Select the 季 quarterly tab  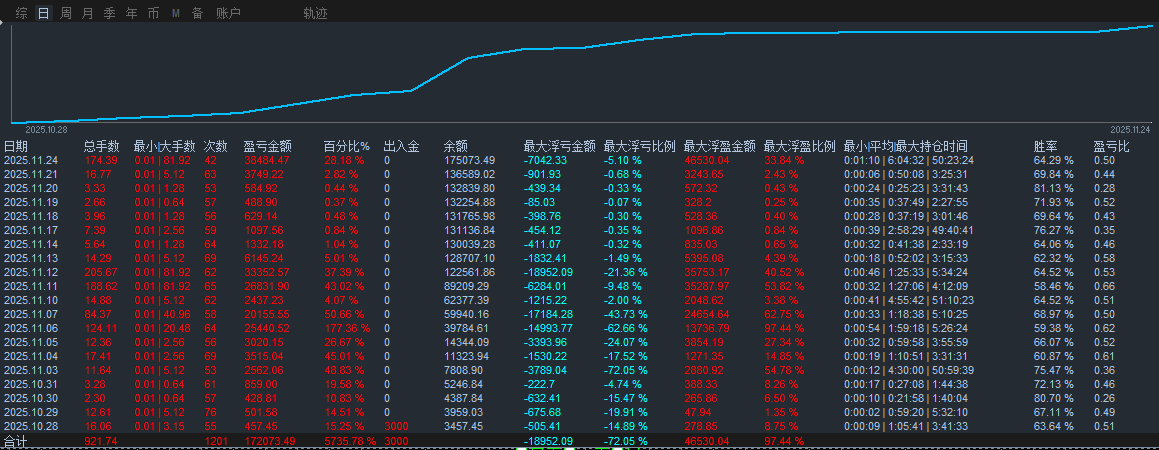click(x=109, y=13)
